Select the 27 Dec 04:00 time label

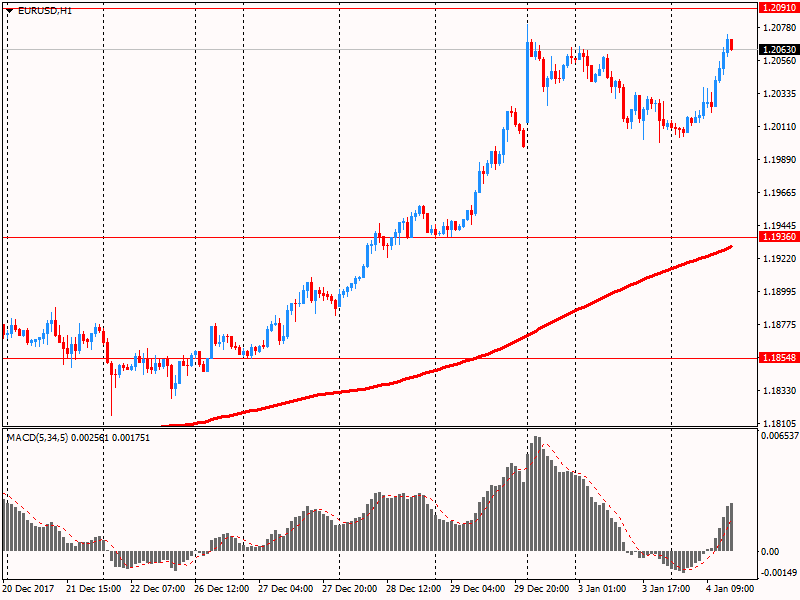point(286,589)
